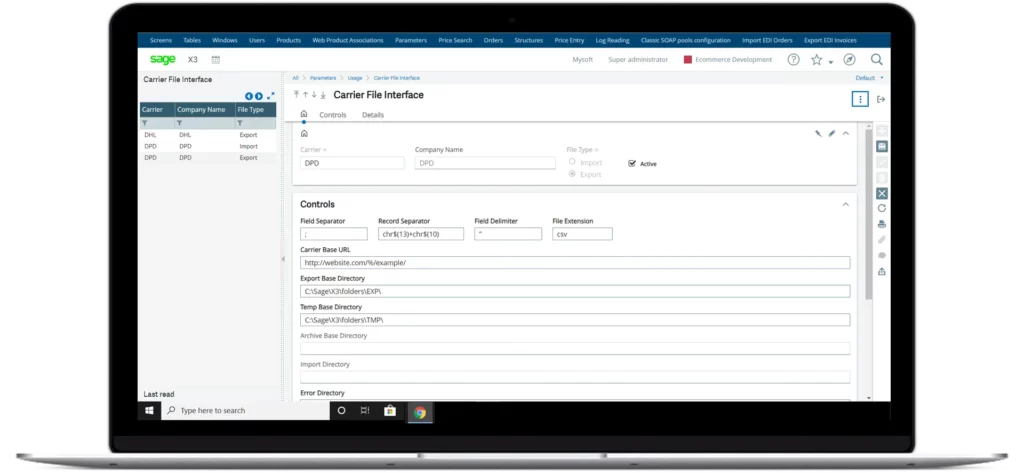Open the compass navigation icon

pos(849,59)
